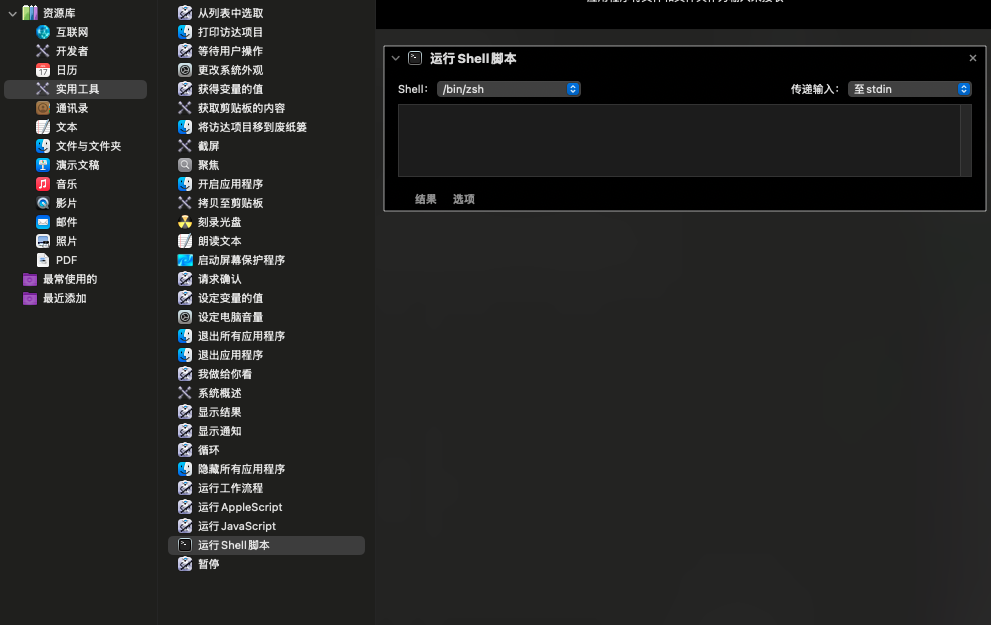Screen dimensions: 991x625
Task: Click inside the shell script text area
Action: pos(678,140)
